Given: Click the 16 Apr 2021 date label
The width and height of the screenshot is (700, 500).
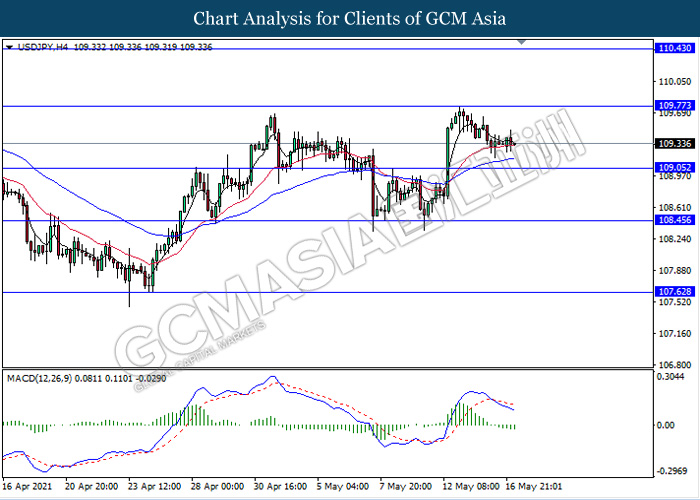Looking at the screenshot, I should coord(27,486).
